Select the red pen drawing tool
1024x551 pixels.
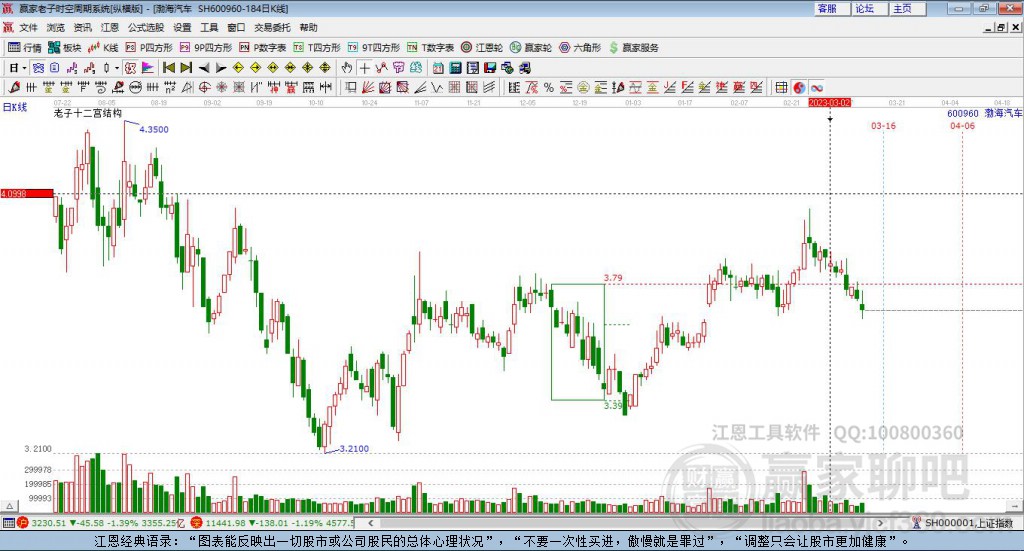[14, 87]
